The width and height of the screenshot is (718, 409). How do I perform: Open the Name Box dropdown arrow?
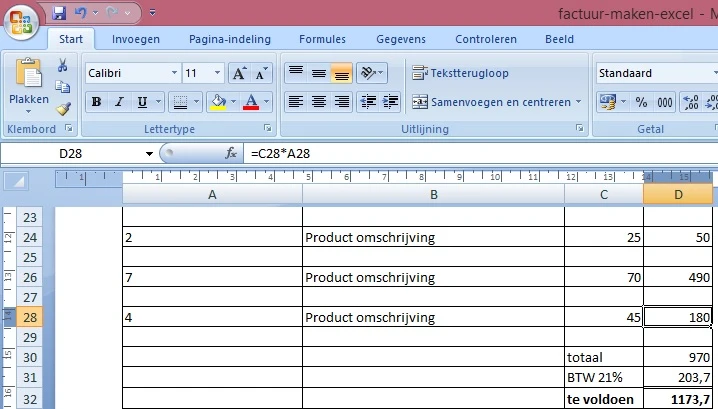point(149,153)
